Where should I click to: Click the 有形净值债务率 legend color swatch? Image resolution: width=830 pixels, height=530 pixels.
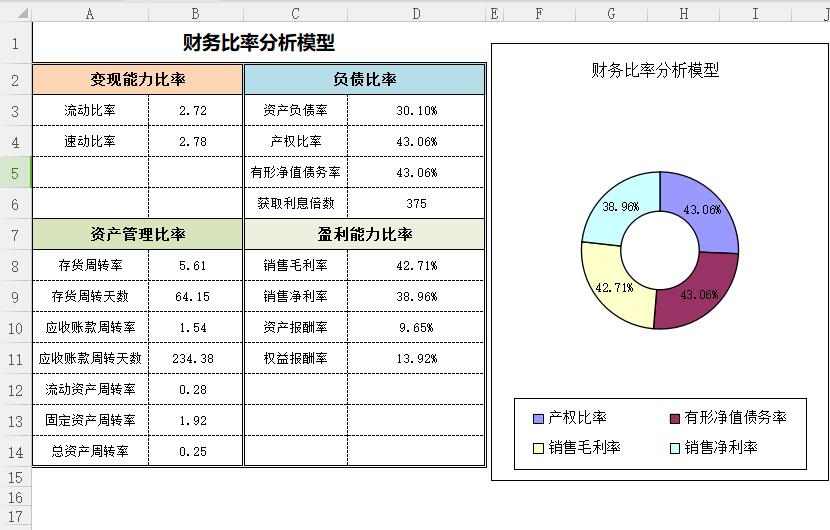[x=675, y=419]
